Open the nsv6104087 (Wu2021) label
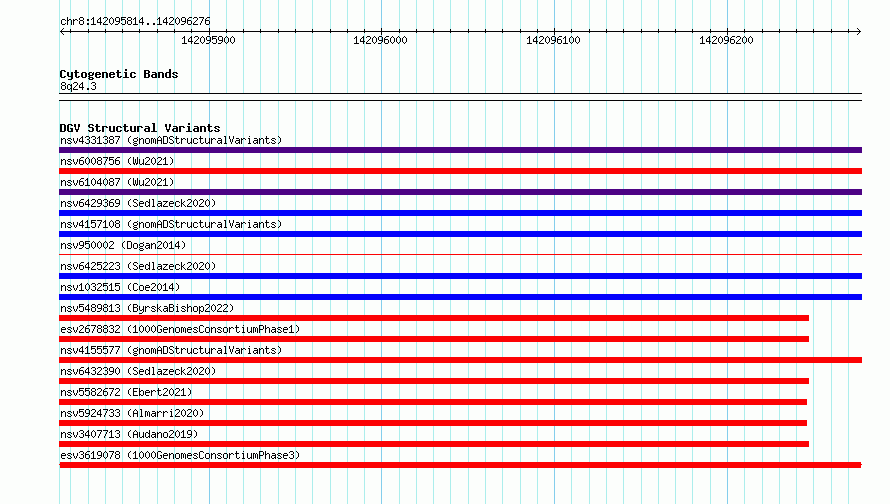Viewport: 890px width, 504px height. (x=117, y=182)
